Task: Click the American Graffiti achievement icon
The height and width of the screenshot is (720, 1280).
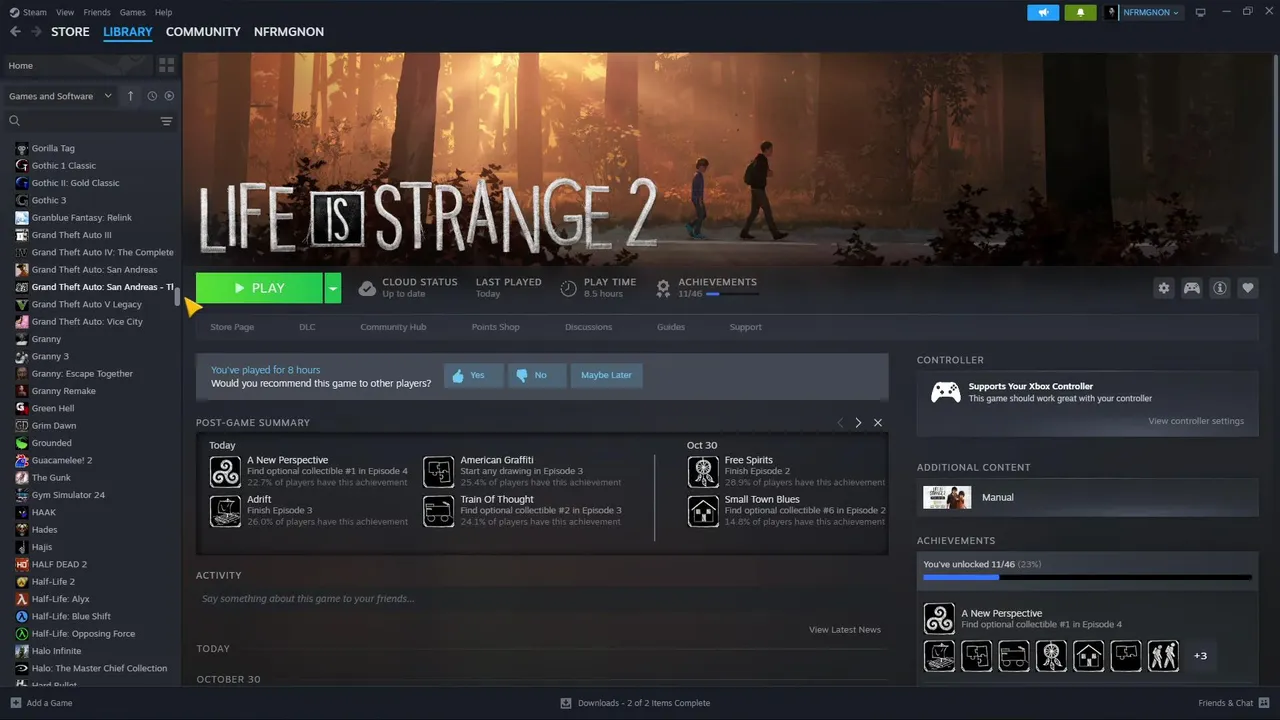Action: click(x=438, y=472)
